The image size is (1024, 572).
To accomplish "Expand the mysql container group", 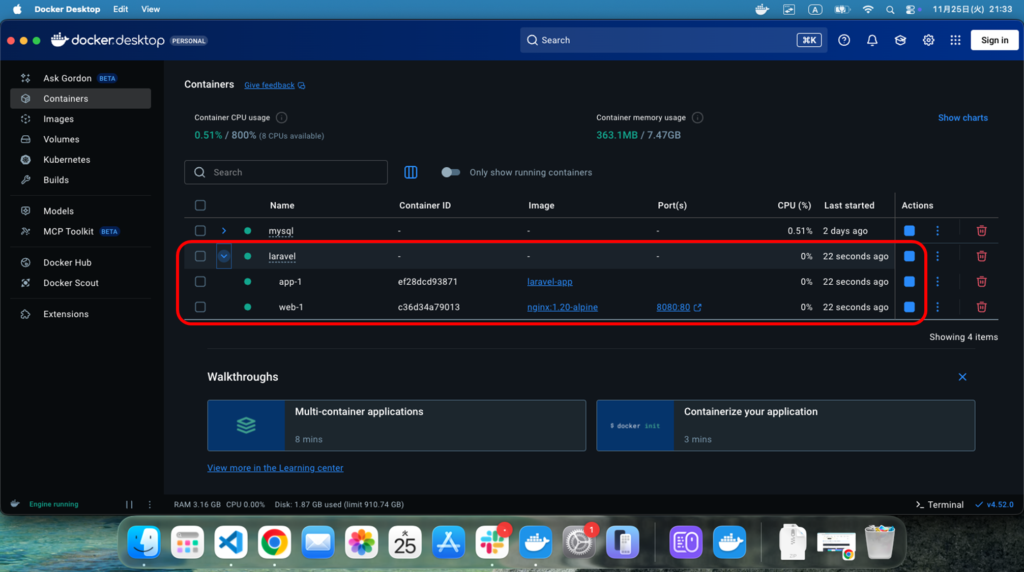I will click(224, 231).
